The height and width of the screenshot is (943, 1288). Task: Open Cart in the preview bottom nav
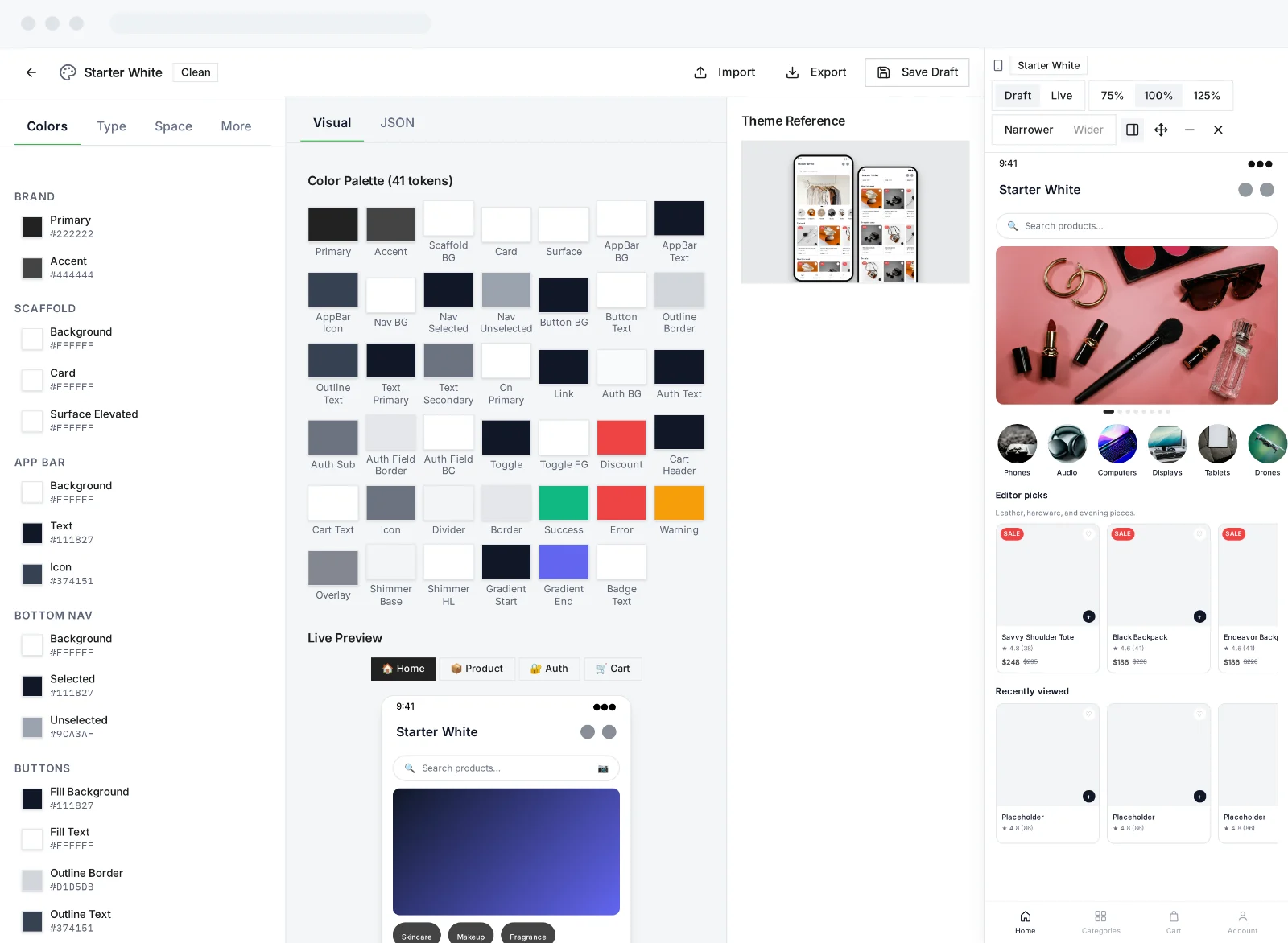point(1174,922)
